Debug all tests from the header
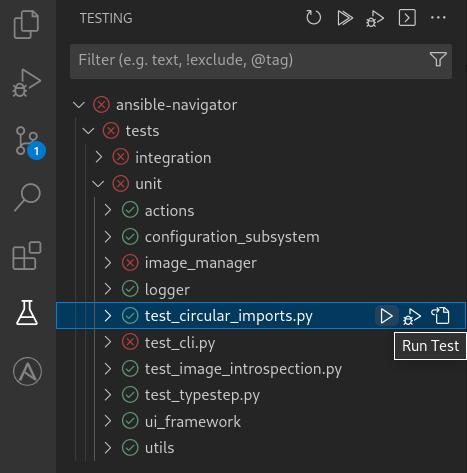The height and width of the screenshot is (473, 467). click(x=375, y=18)
